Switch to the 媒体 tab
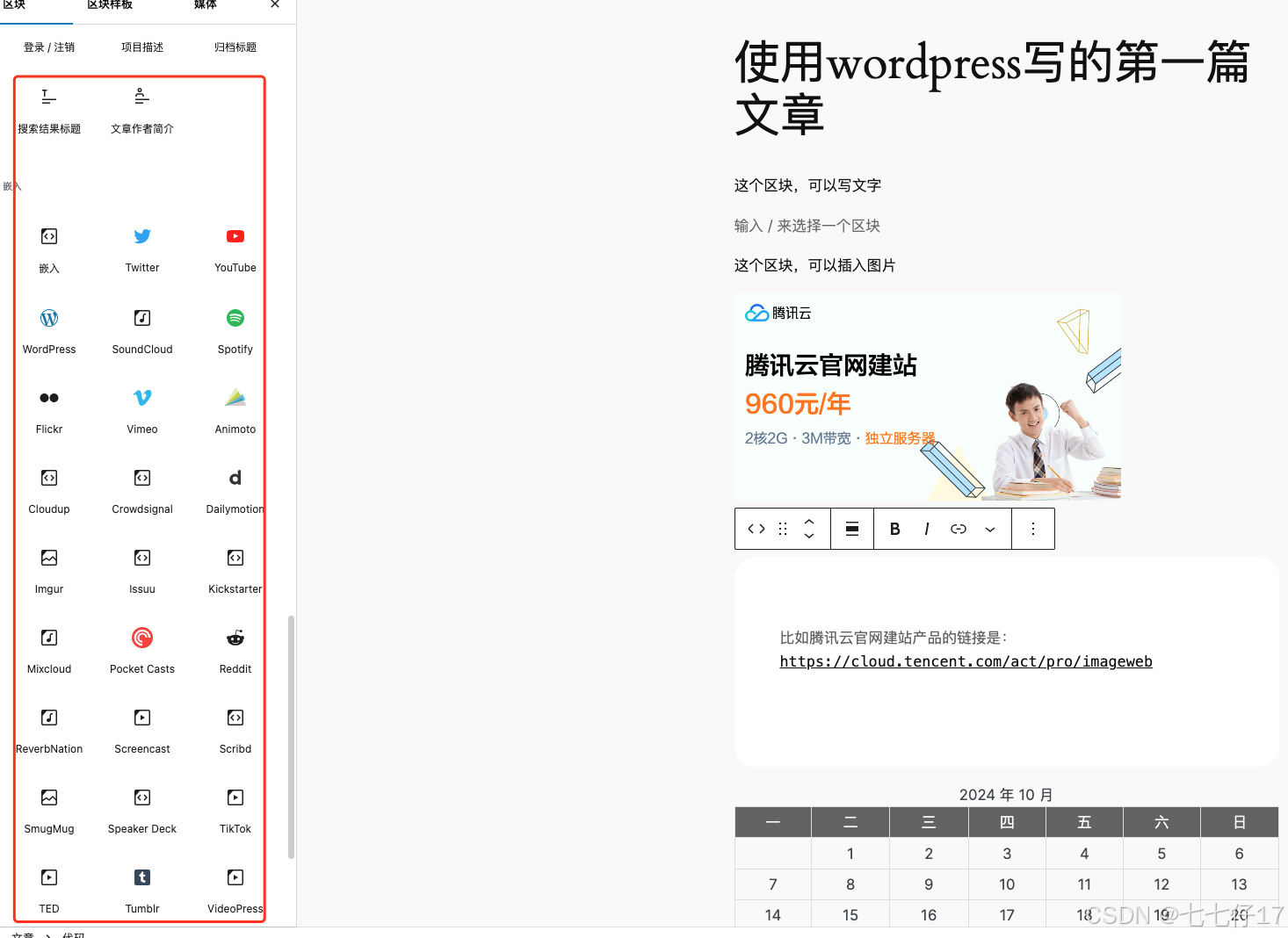The image size is (1288, 938). (x=206, y=5)
